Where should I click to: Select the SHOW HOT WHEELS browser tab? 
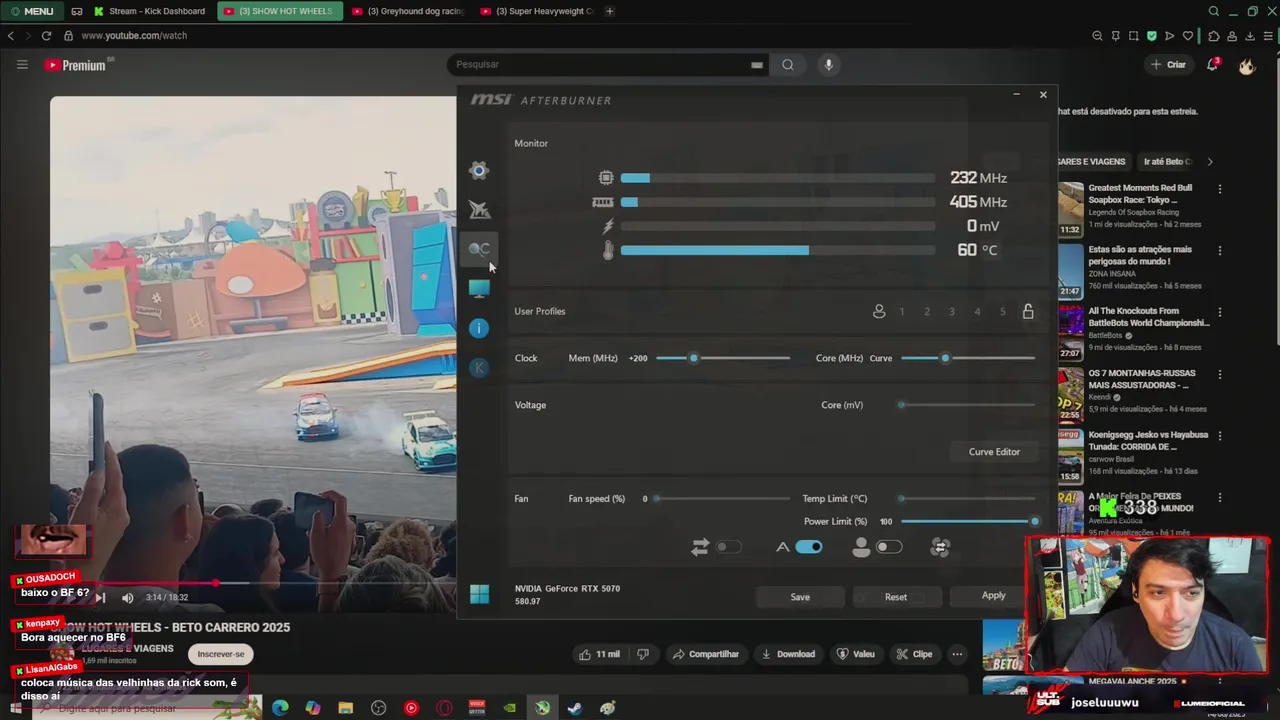280,11
